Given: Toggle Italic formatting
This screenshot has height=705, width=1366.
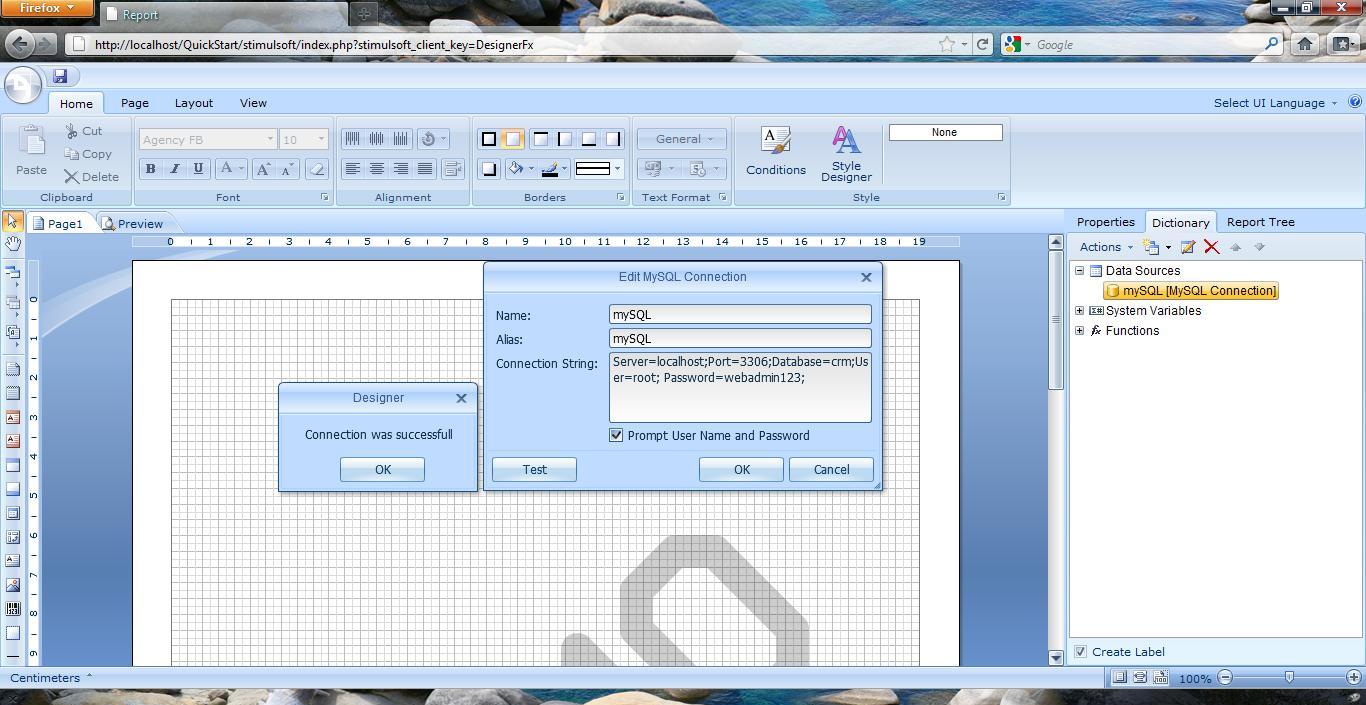Looking at the screenshot, I should click(x=174, y=169).
